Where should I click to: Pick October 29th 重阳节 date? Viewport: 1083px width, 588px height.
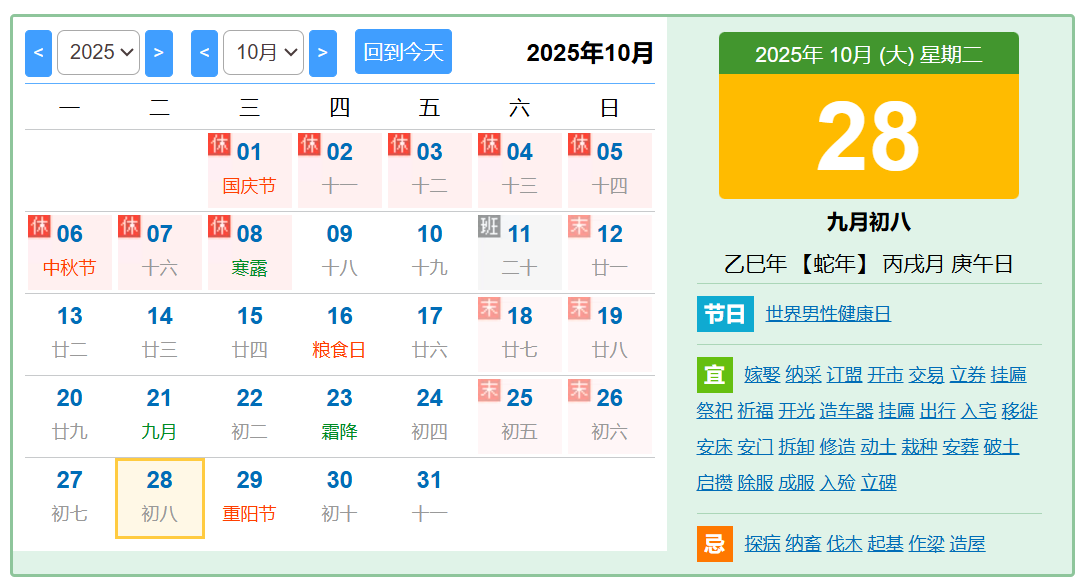[x=249, y=497]
